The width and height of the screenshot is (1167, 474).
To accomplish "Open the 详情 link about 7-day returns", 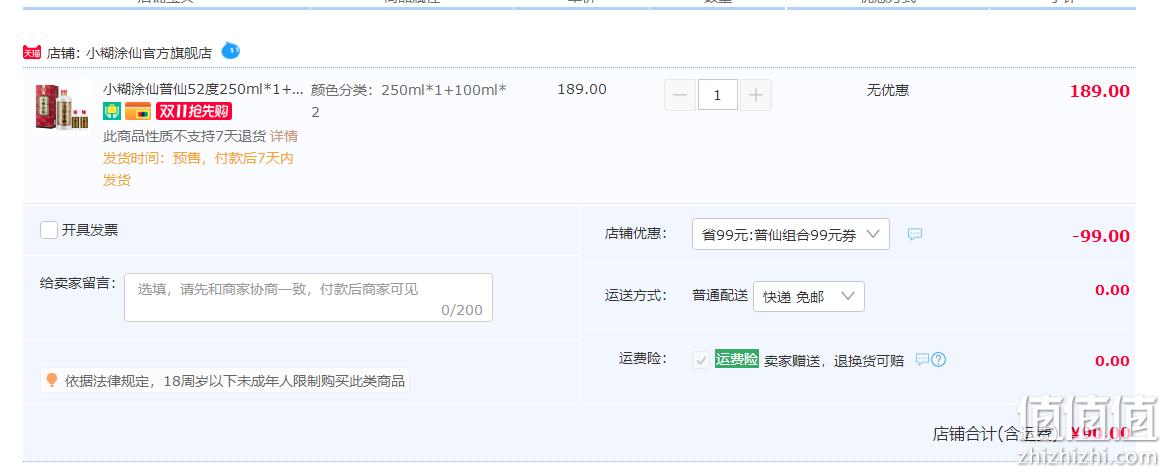I will [x=284, y=136].
